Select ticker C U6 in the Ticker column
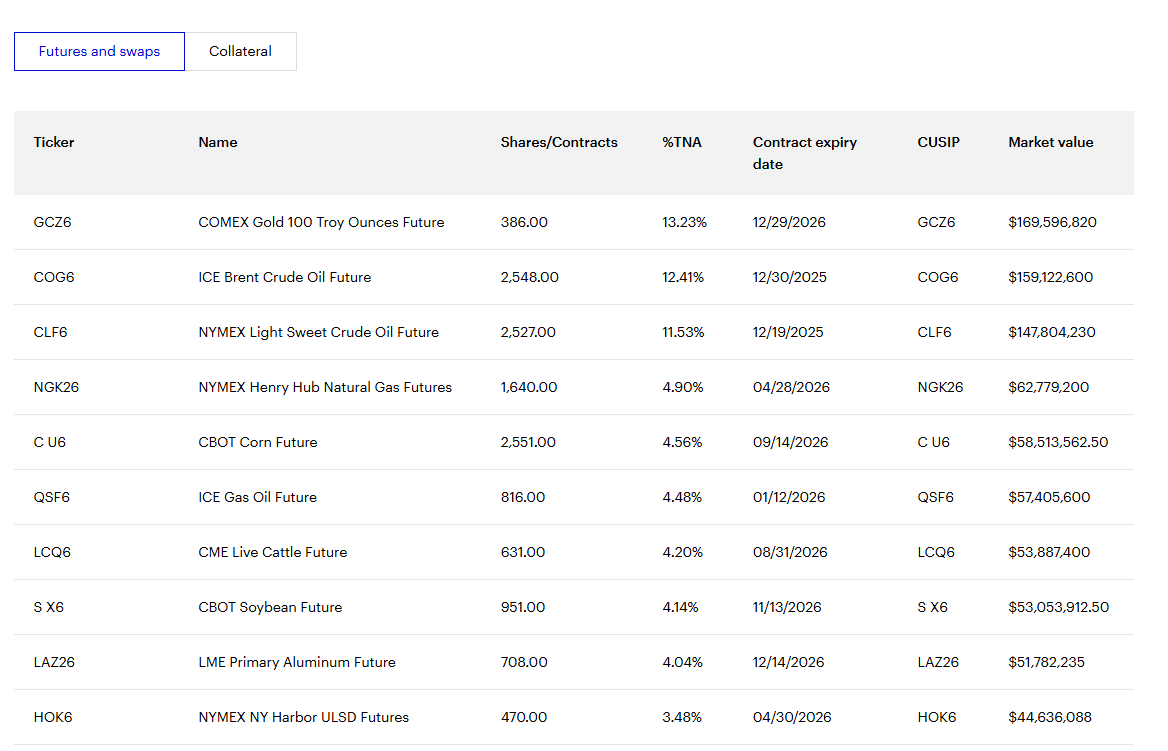 49,443
